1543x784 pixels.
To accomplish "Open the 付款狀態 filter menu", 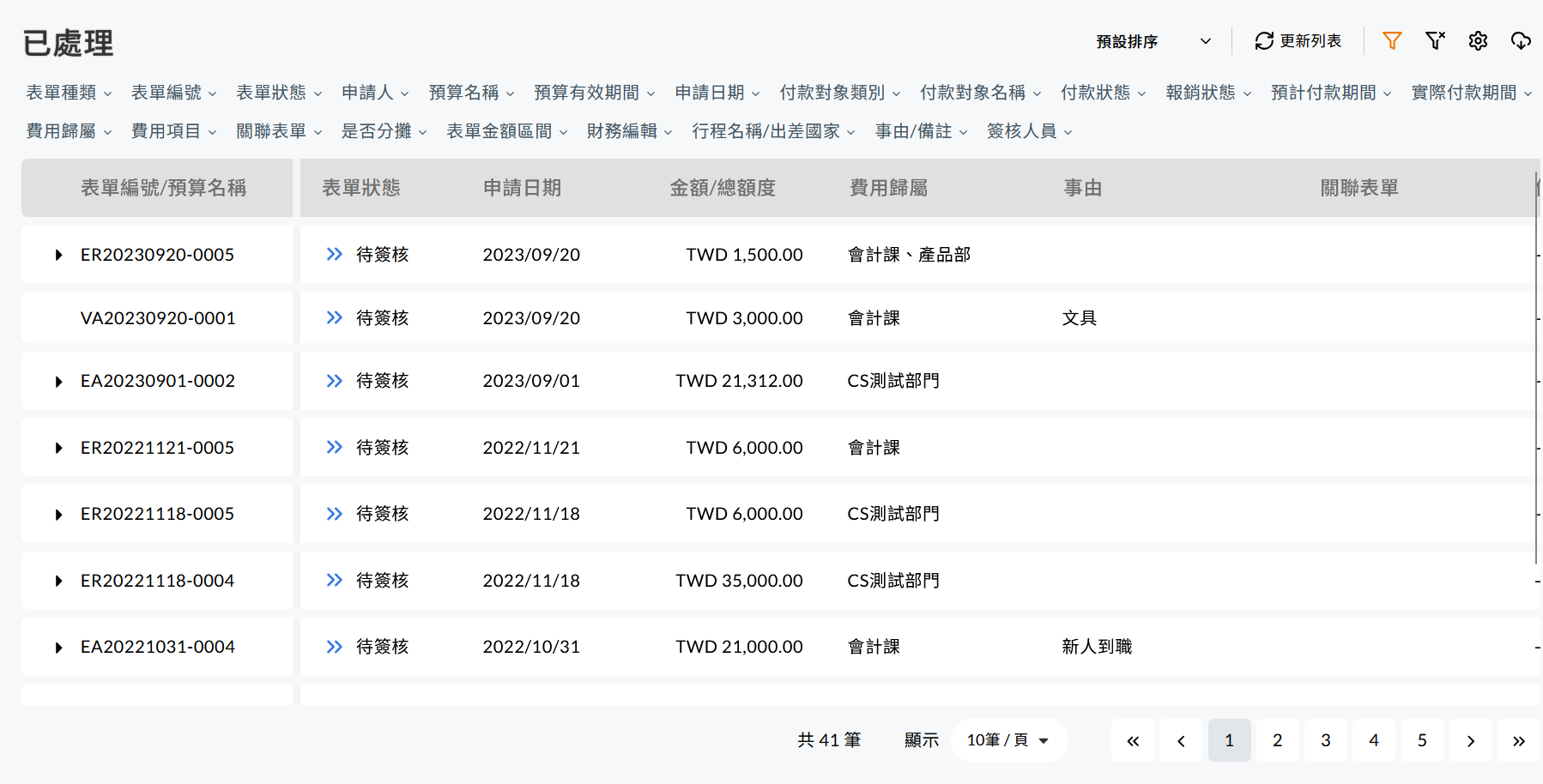I will coord(1103,93).
